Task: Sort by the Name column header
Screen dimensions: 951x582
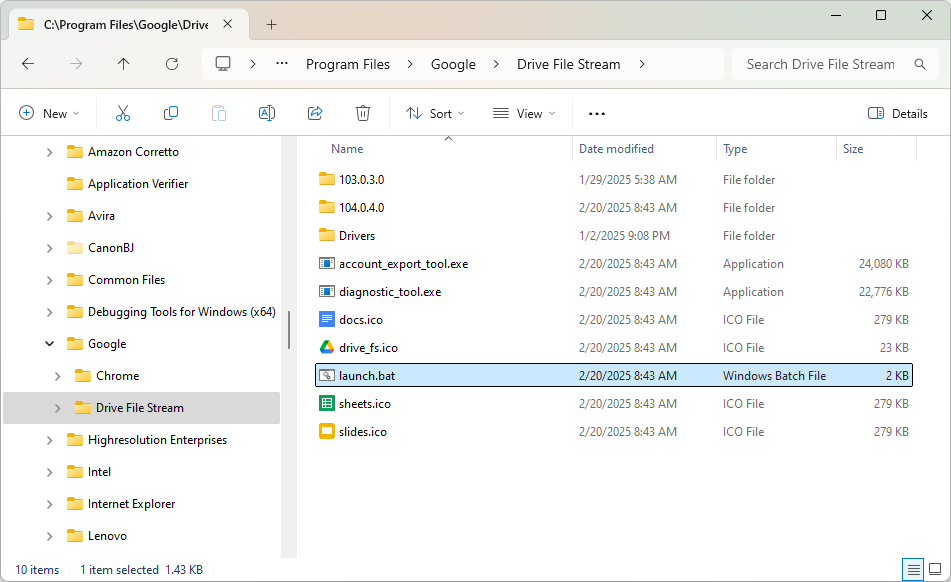Action: (x=347, y=149)
